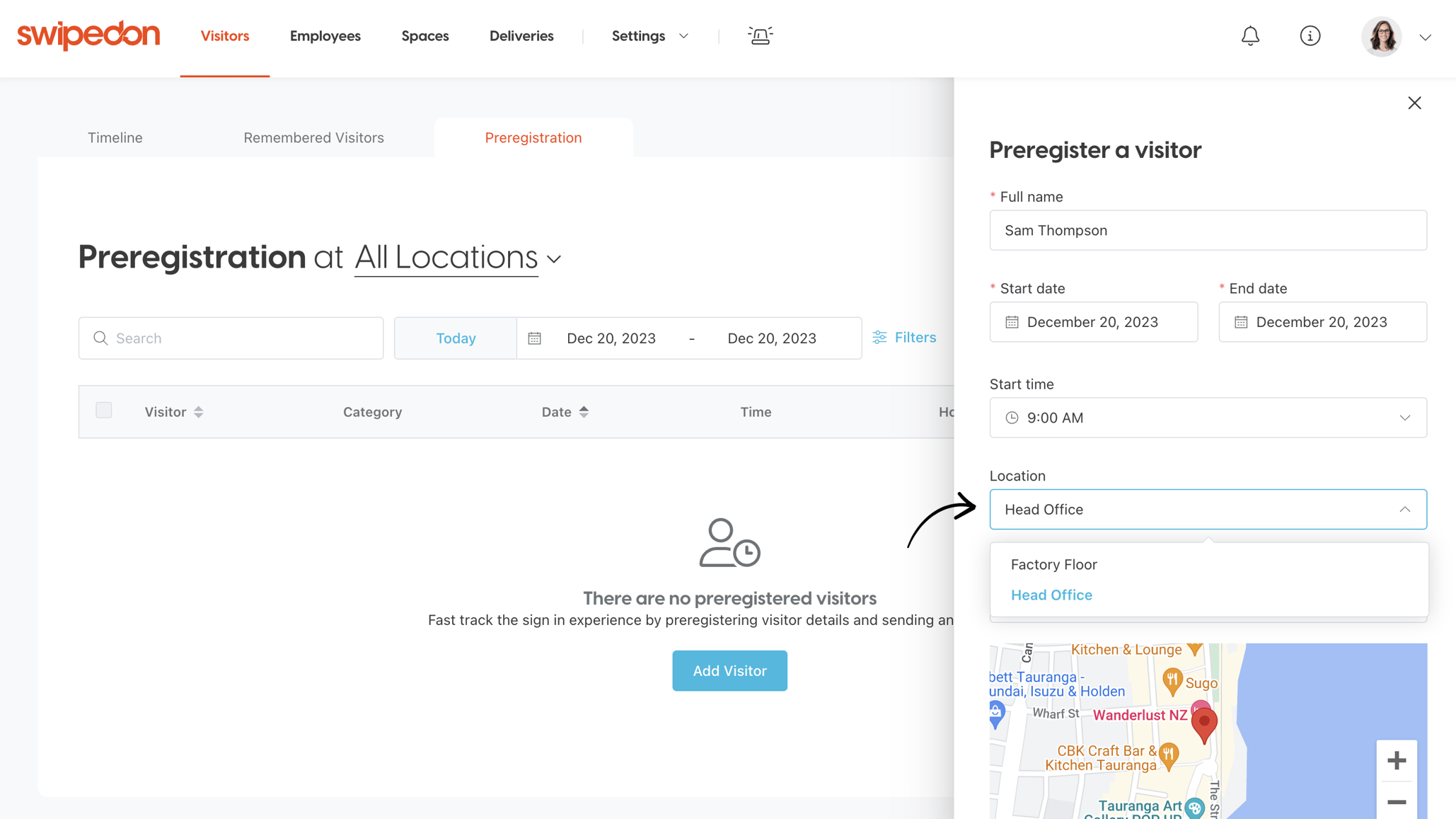Select the select-all checkbox in the visitor table header

click(x=103, y=410)
